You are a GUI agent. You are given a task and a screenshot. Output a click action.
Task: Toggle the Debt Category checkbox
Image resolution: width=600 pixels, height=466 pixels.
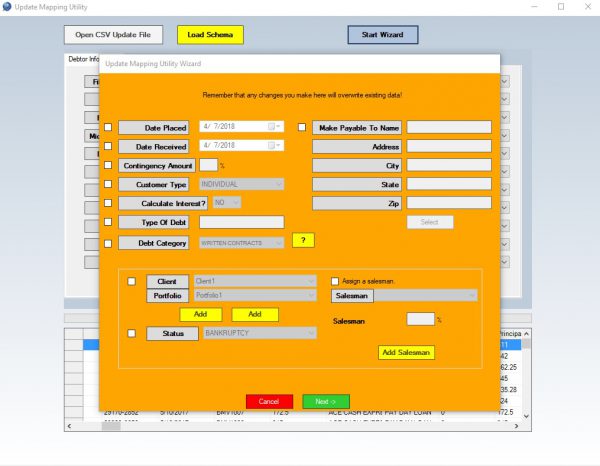[x=108, y=244]
